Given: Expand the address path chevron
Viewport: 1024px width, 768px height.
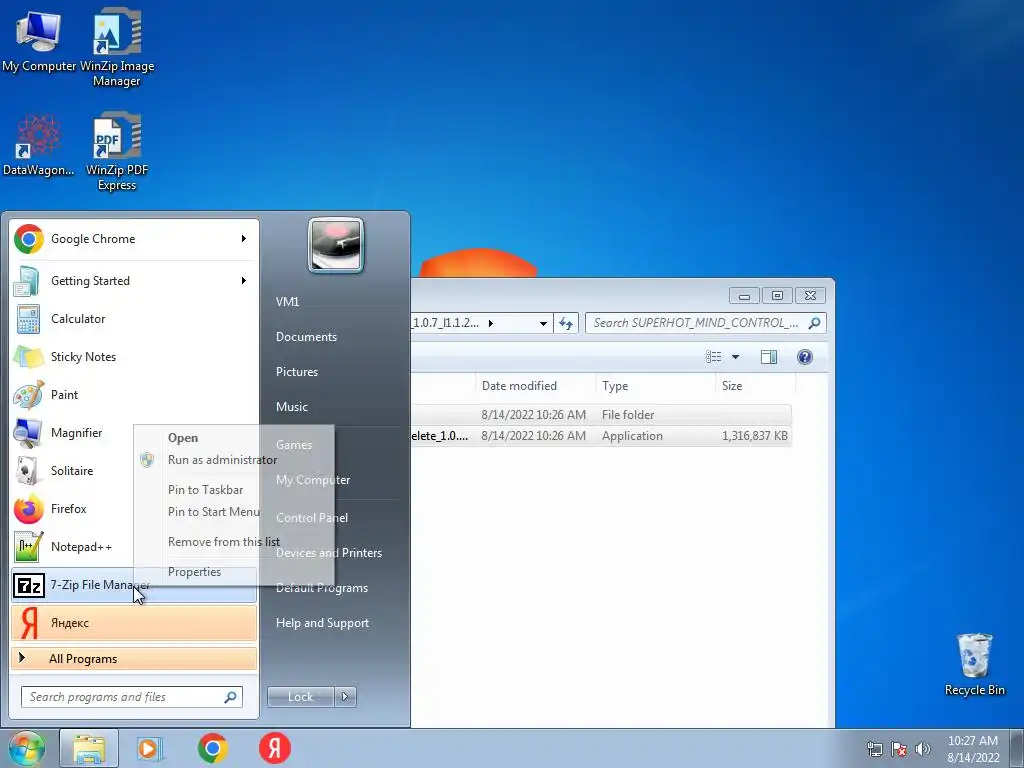Looking at the screenshot, I should (490, 323).
